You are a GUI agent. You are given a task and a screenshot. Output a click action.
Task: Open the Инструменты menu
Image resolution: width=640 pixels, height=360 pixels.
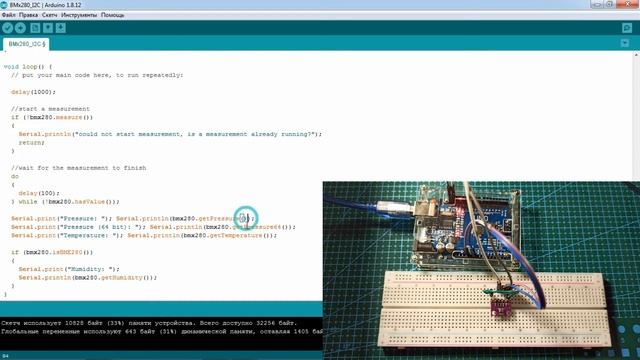pos(79,15)
